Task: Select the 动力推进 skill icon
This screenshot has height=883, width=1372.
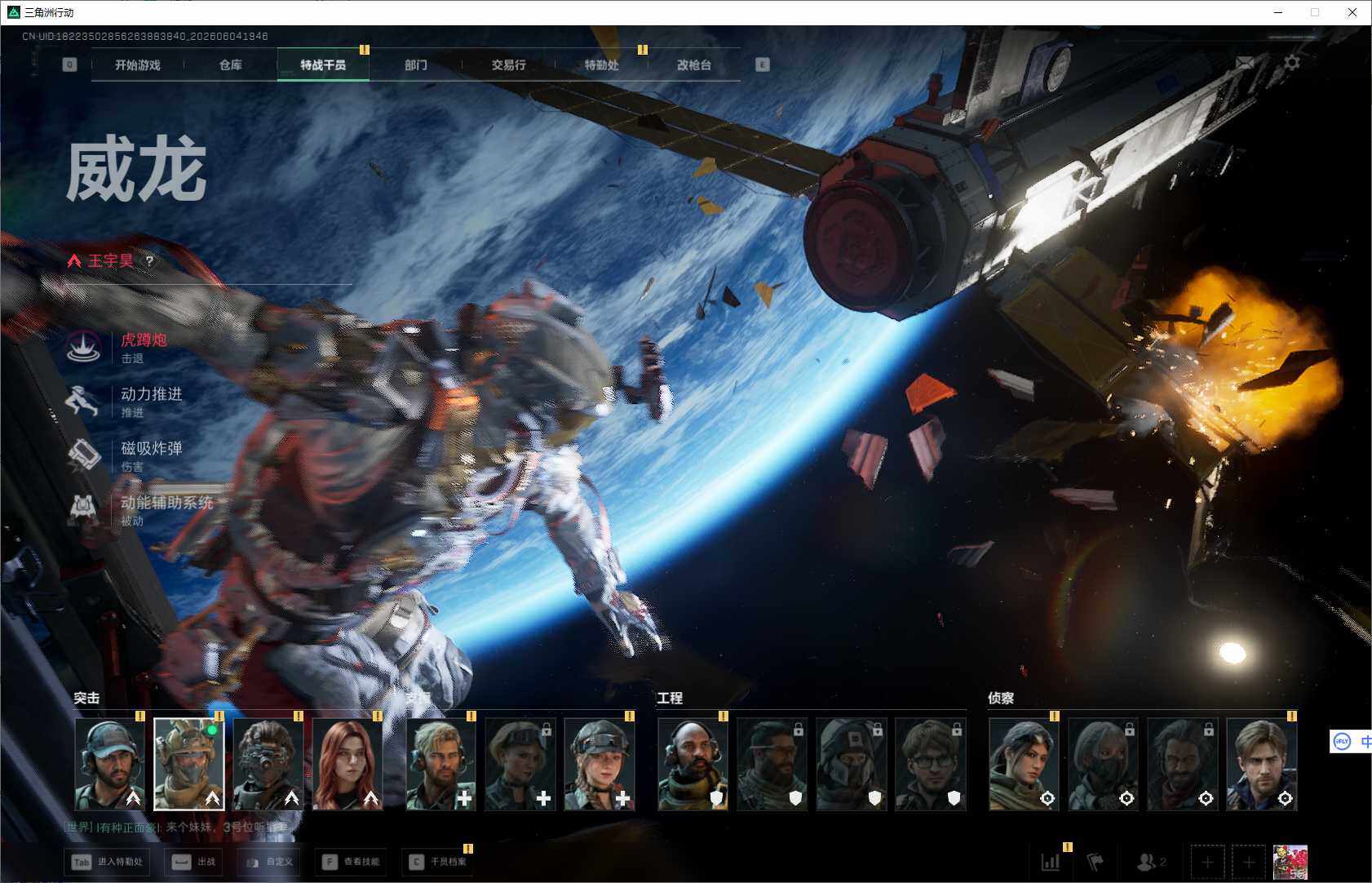Action: [x=82, y=401]
